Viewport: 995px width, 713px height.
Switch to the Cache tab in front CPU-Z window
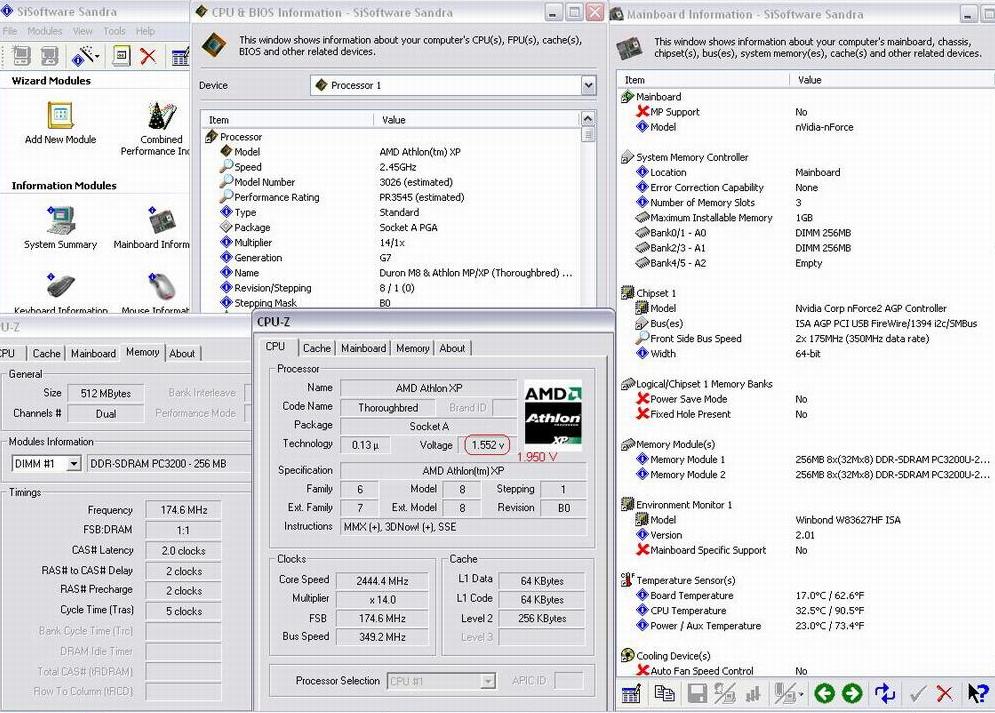pyautogui.click(x=317, y=348)
